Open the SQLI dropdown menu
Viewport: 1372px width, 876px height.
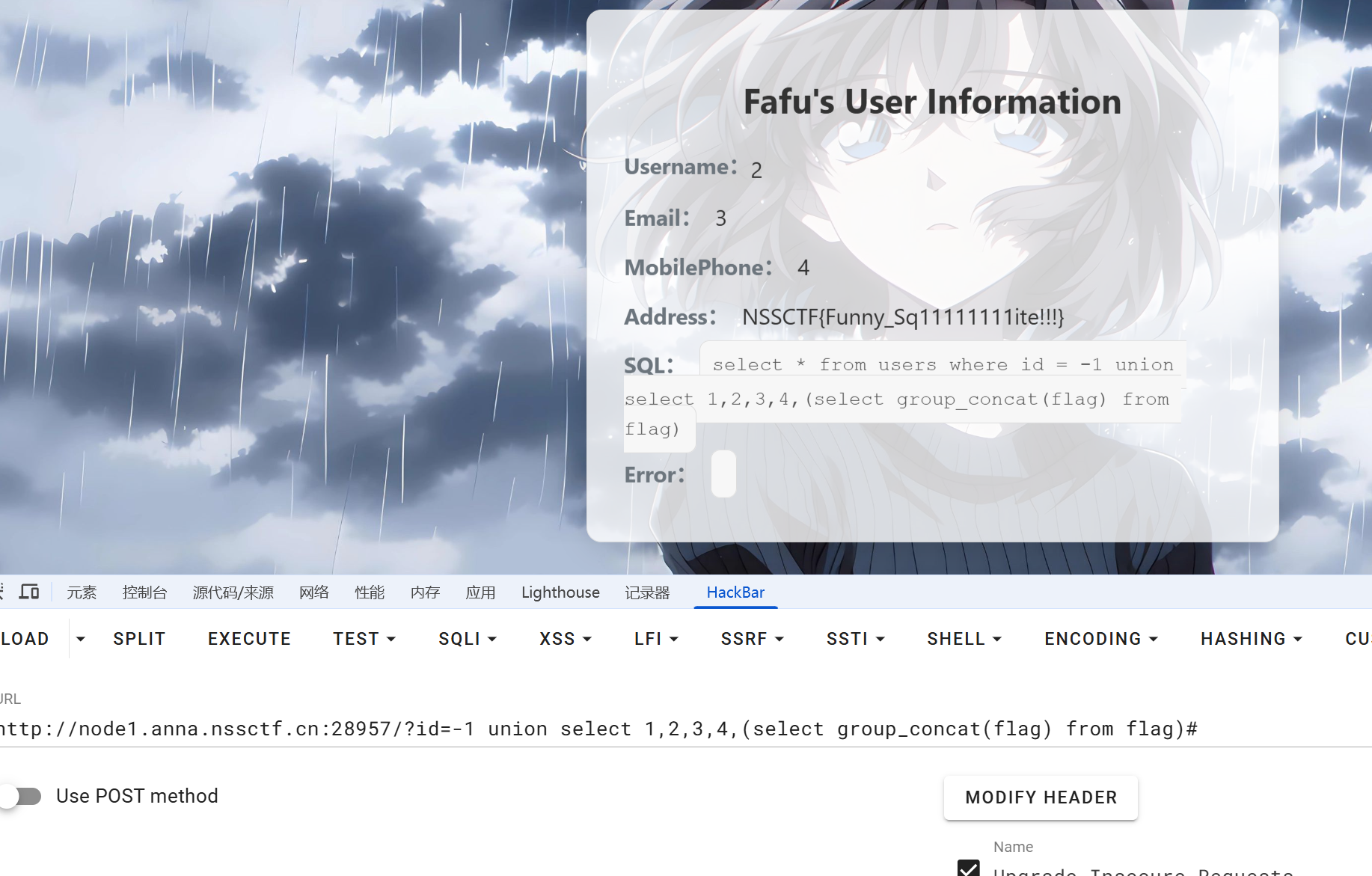click(468, 639)
